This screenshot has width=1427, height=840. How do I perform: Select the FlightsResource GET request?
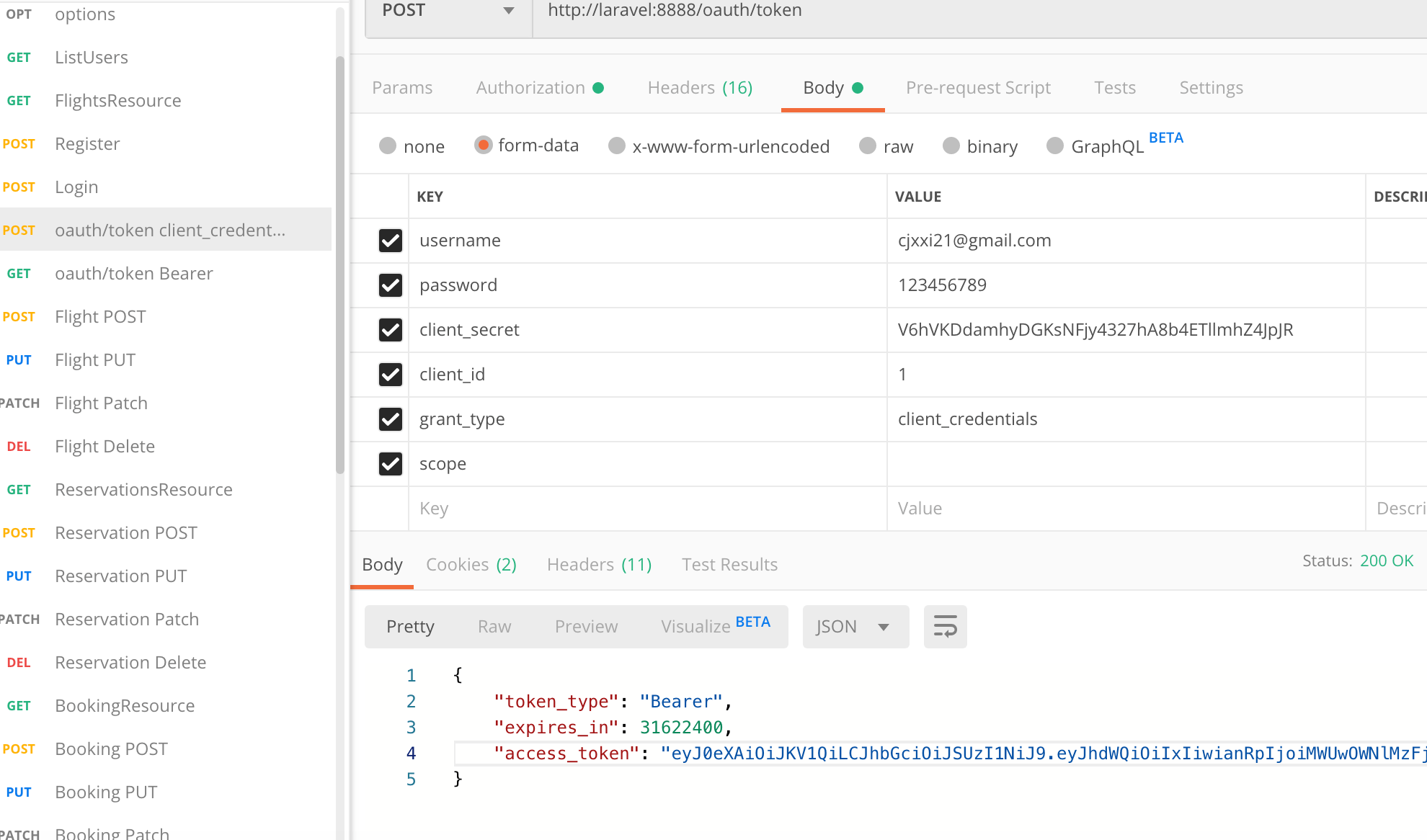(x=117, y=100)
